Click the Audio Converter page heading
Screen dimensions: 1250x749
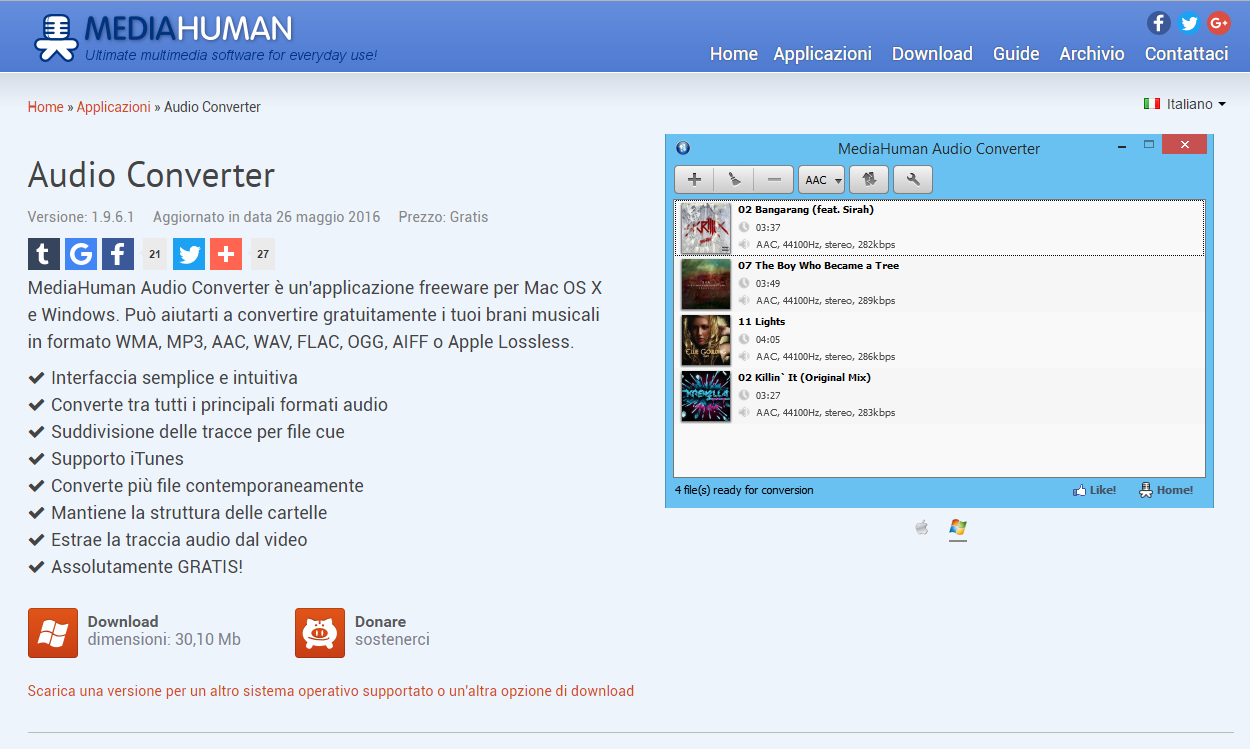pyautogui.click(x=151, y=175)
